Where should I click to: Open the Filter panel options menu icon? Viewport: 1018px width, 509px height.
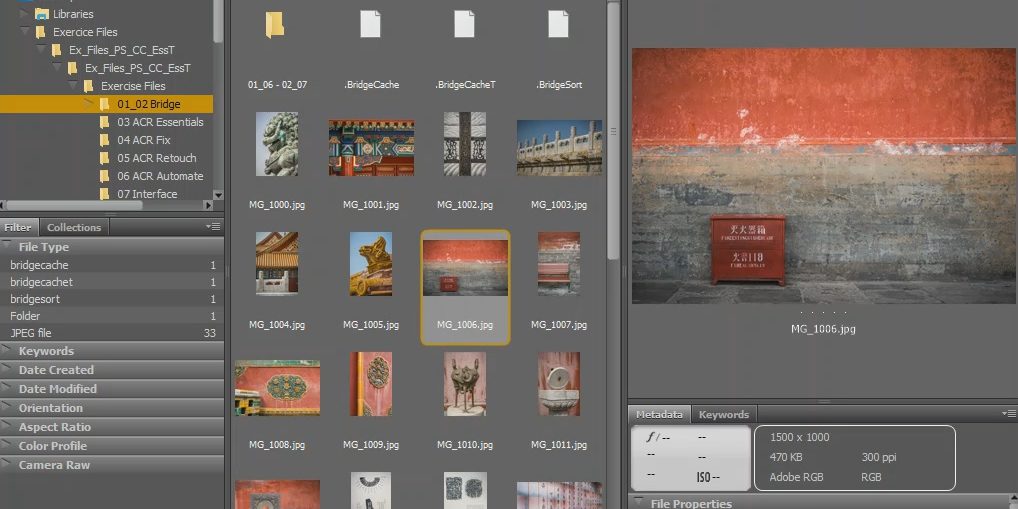click(213, 227)
